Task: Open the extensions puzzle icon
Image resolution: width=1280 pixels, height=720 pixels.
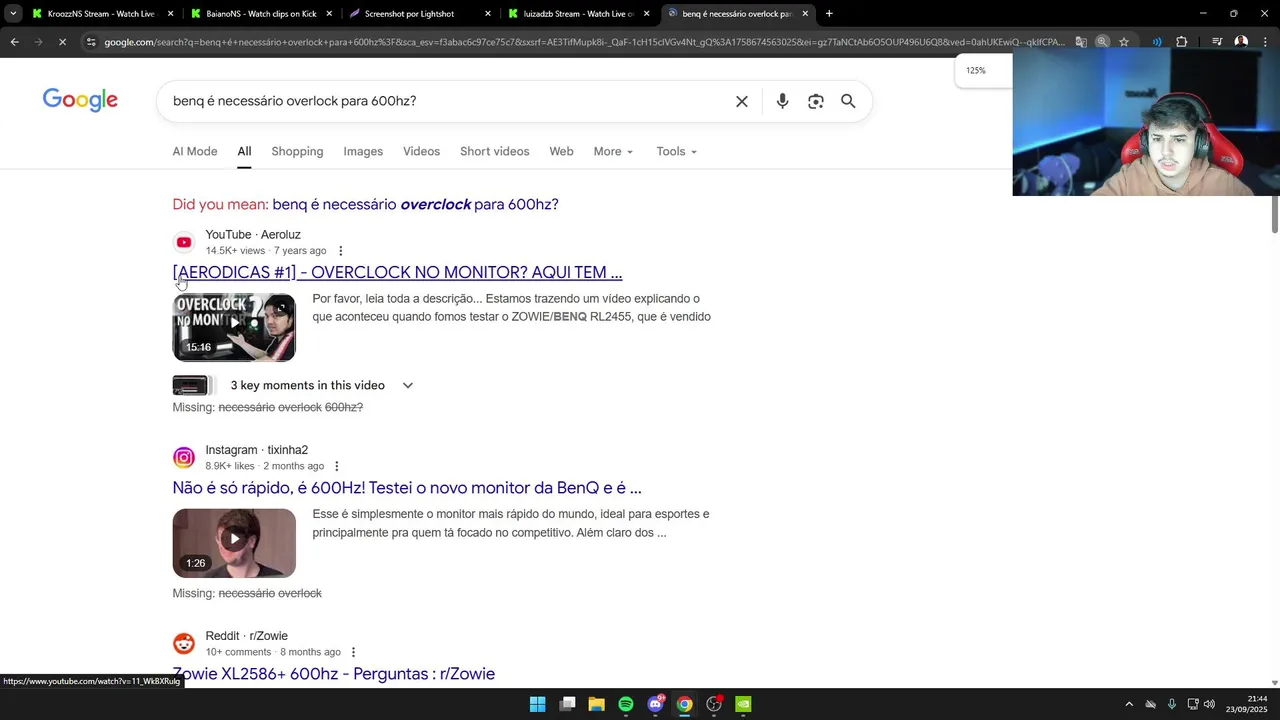Action: tap(1182, 42)
